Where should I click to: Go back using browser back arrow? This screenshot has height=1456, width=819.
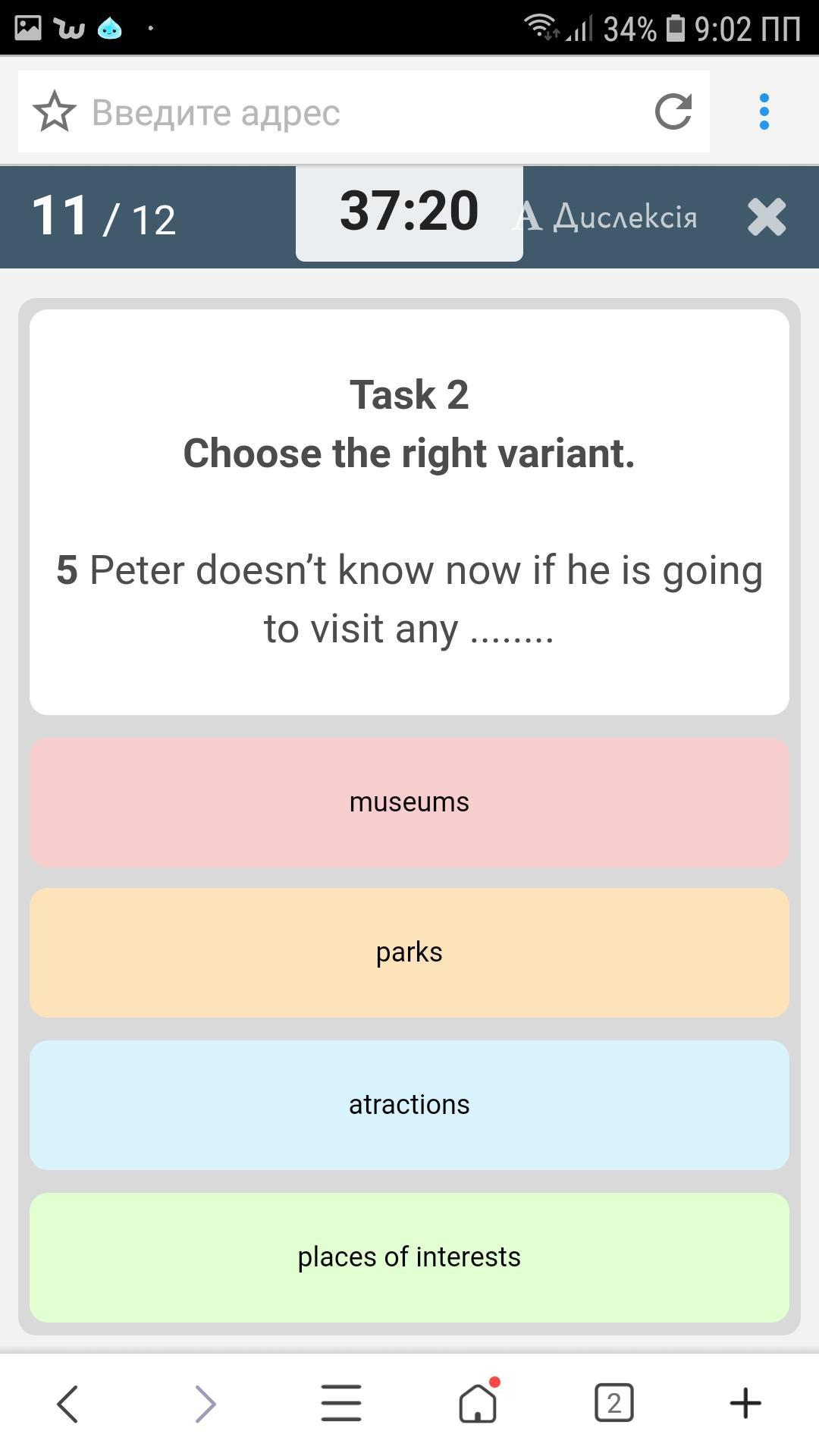[67, 1403]
